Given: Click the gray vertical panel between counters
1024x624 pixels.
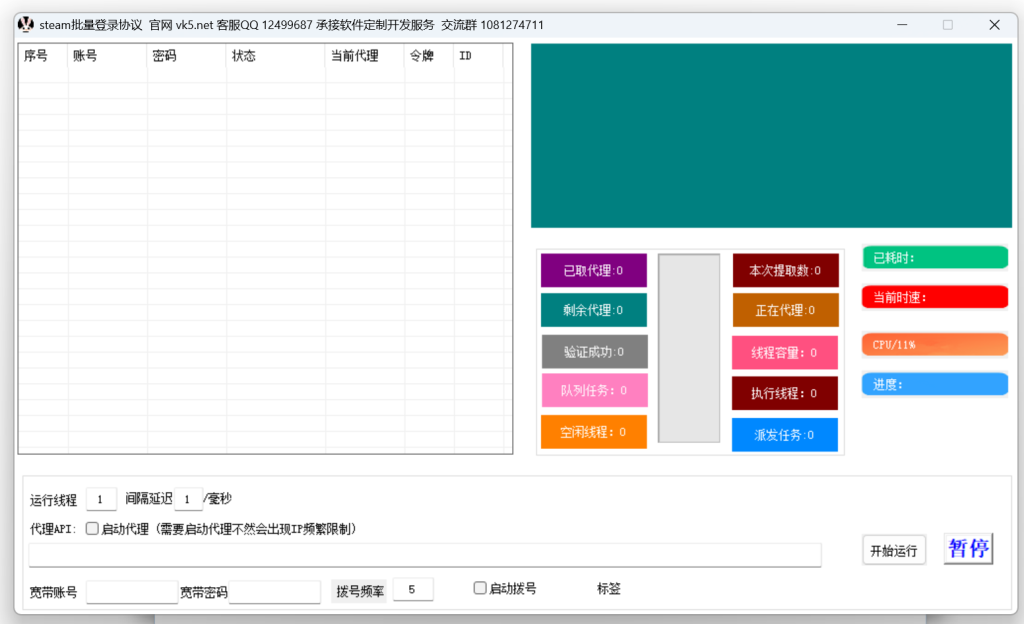Looking at the screenshot, I should point(689,349).
